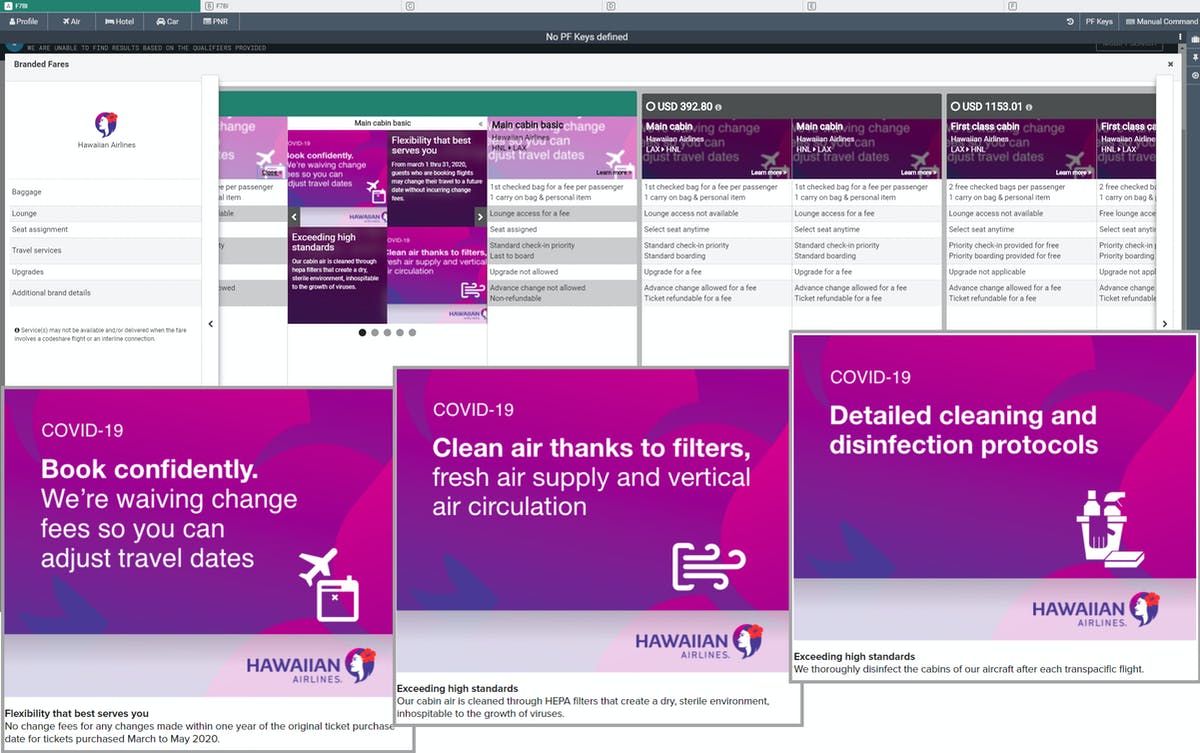
Task: Go to next image in brand carousel
Action: [x=480, y=216]
